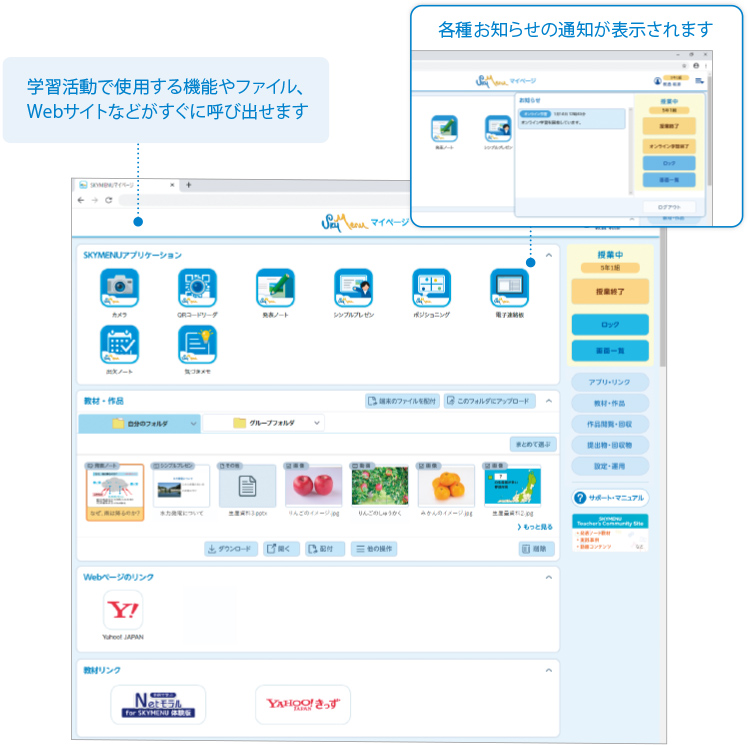Click the SkyMenu マイページ logo in main window
The image size is (750, 745).
pos(365,222)
